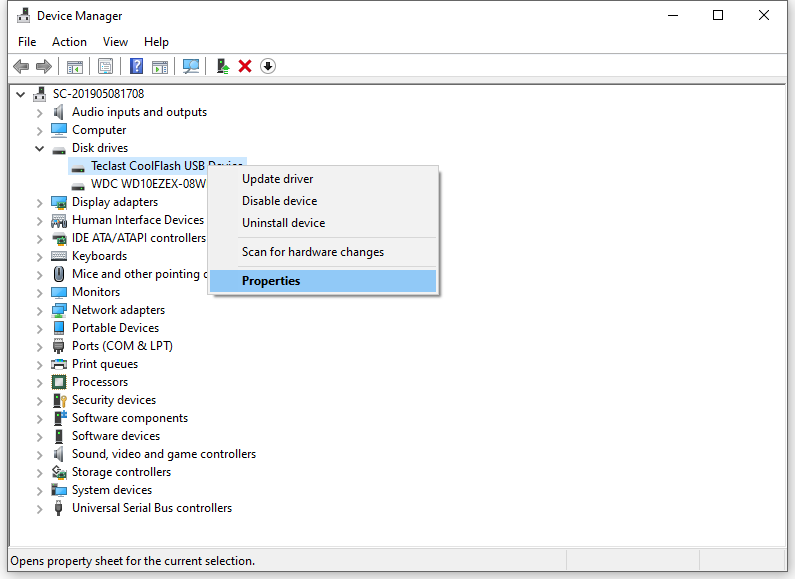Screen dimensions: 795x579
Task: Click the red X uninstall device icon
Action: (245, 66)
